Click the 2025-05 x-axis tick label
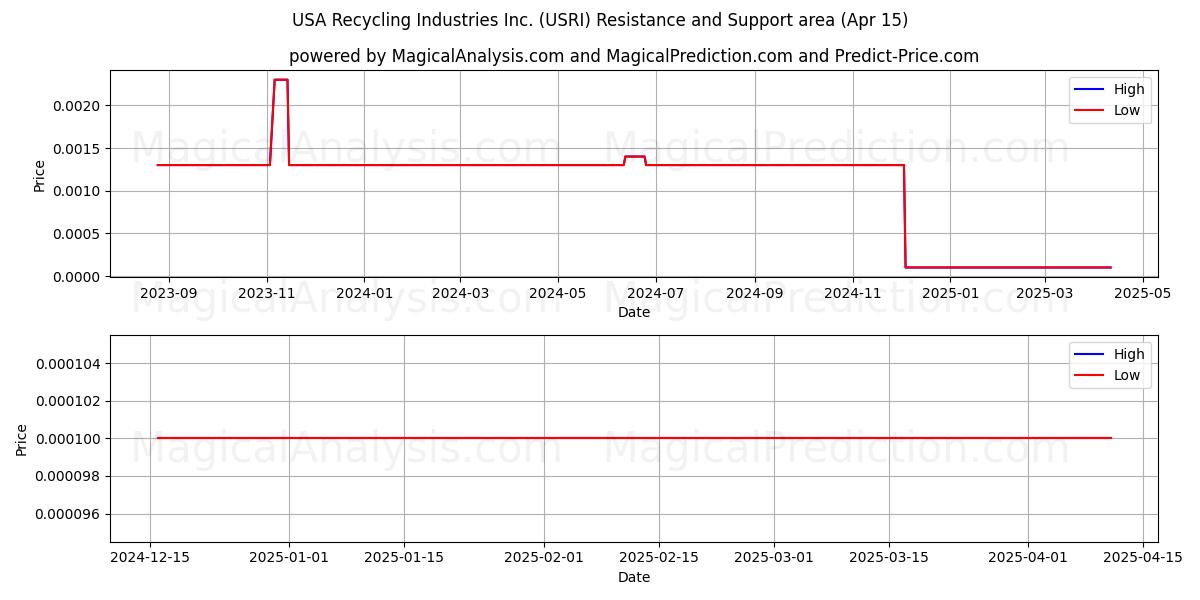 click(1142, 294)
